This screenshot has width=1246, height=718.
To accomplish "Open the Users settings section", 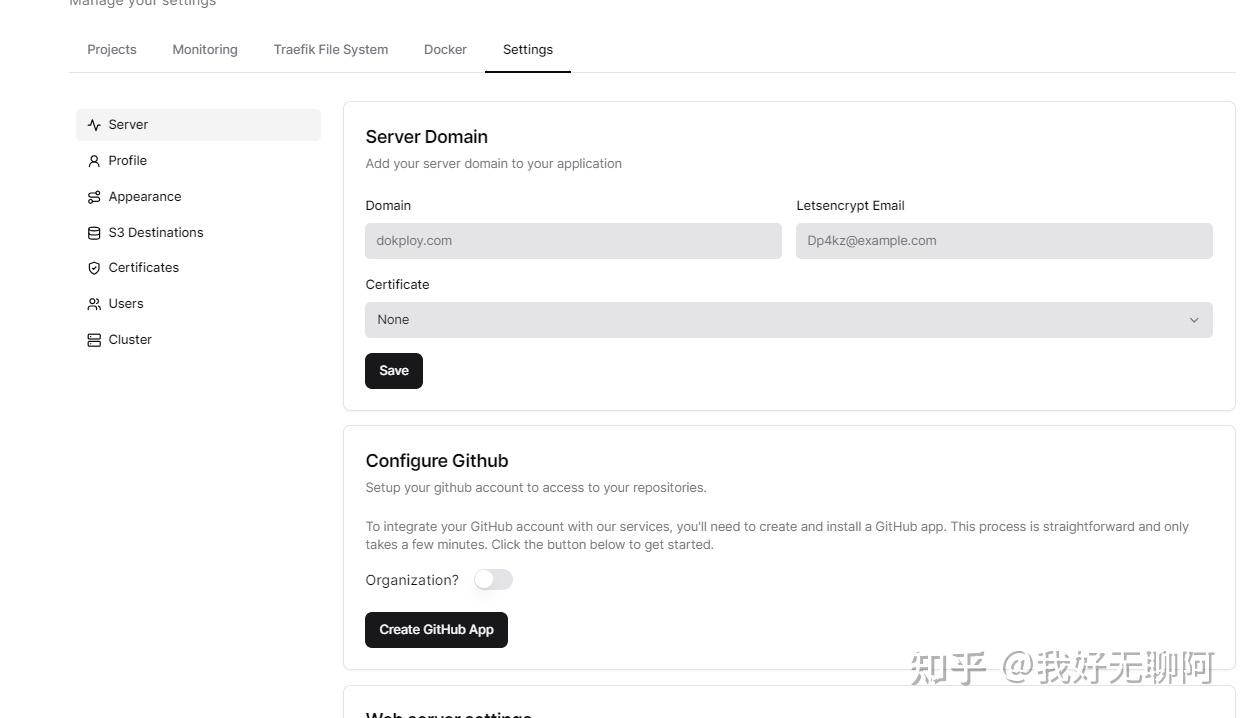I will (126, 303).
